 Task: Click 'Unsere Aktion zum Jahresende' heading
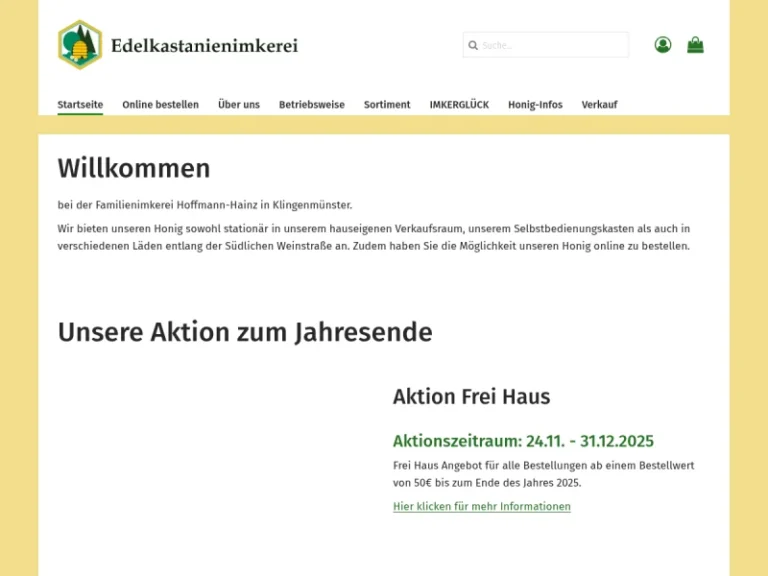point(245,332)
